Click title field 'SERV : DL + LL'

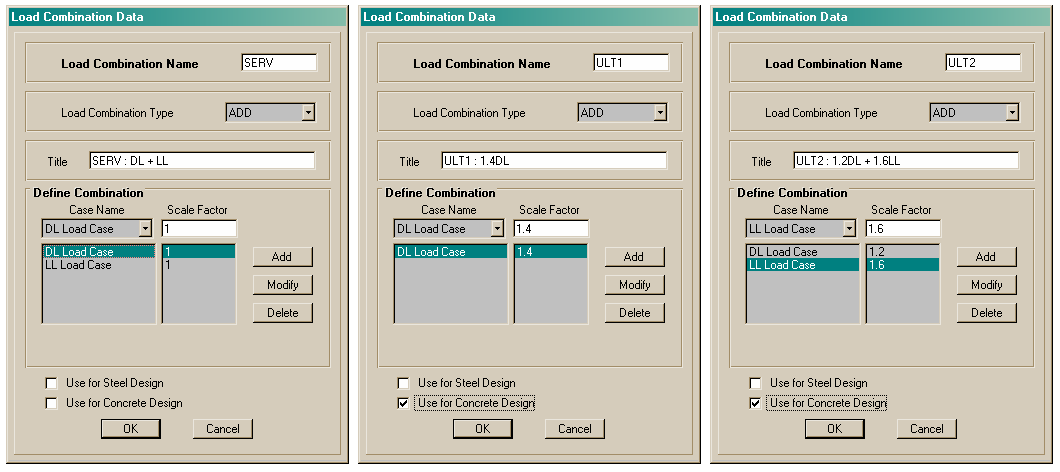pos(202,161)
